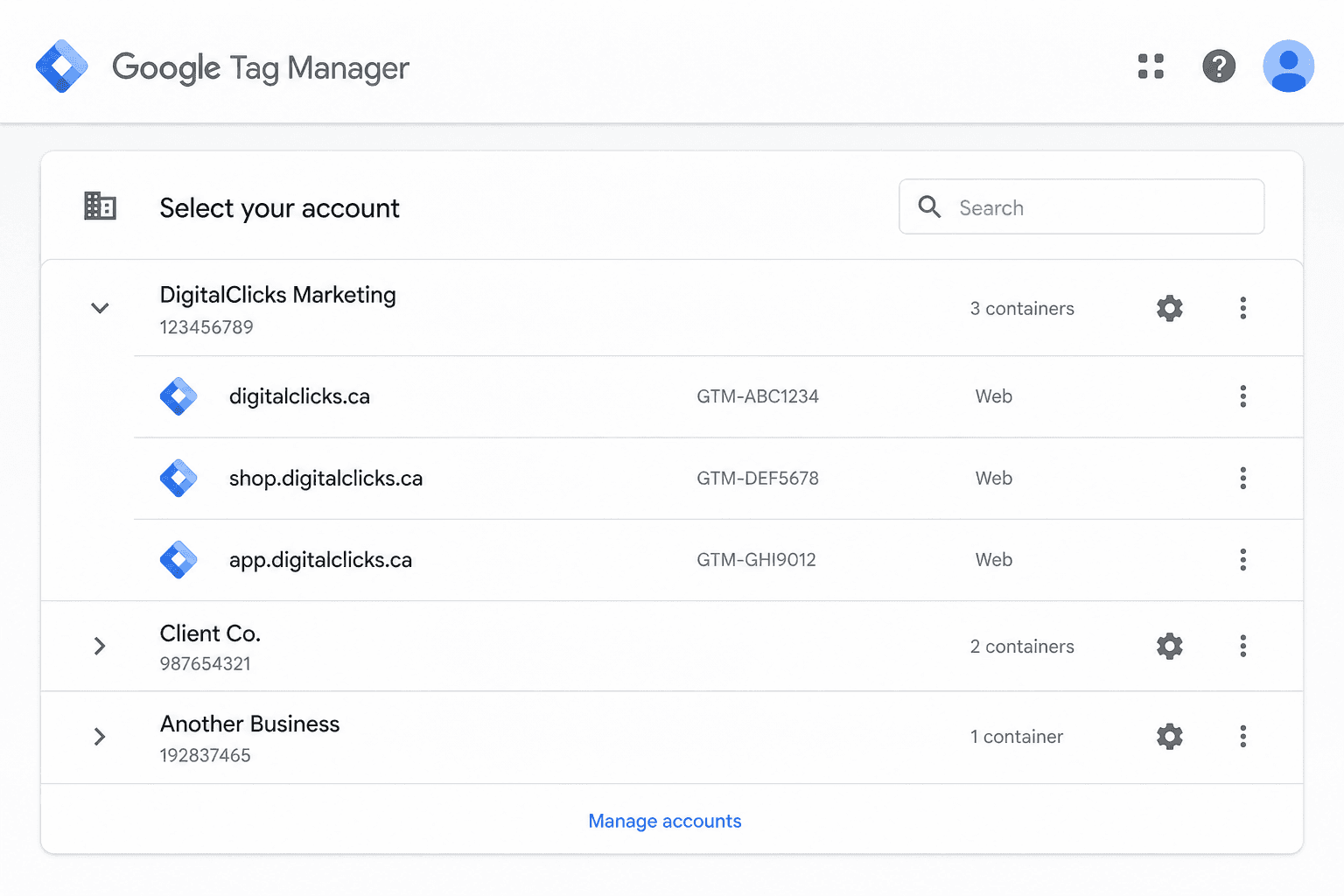
Task: Collapse the DigitalClicks Marketing account
Action: point(100,308)
